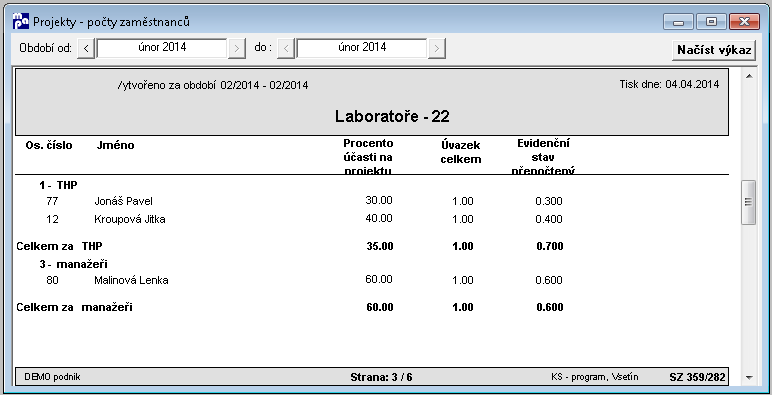
Task: Select 'Celkem za THP' total row label
Action: click(60, 246)
